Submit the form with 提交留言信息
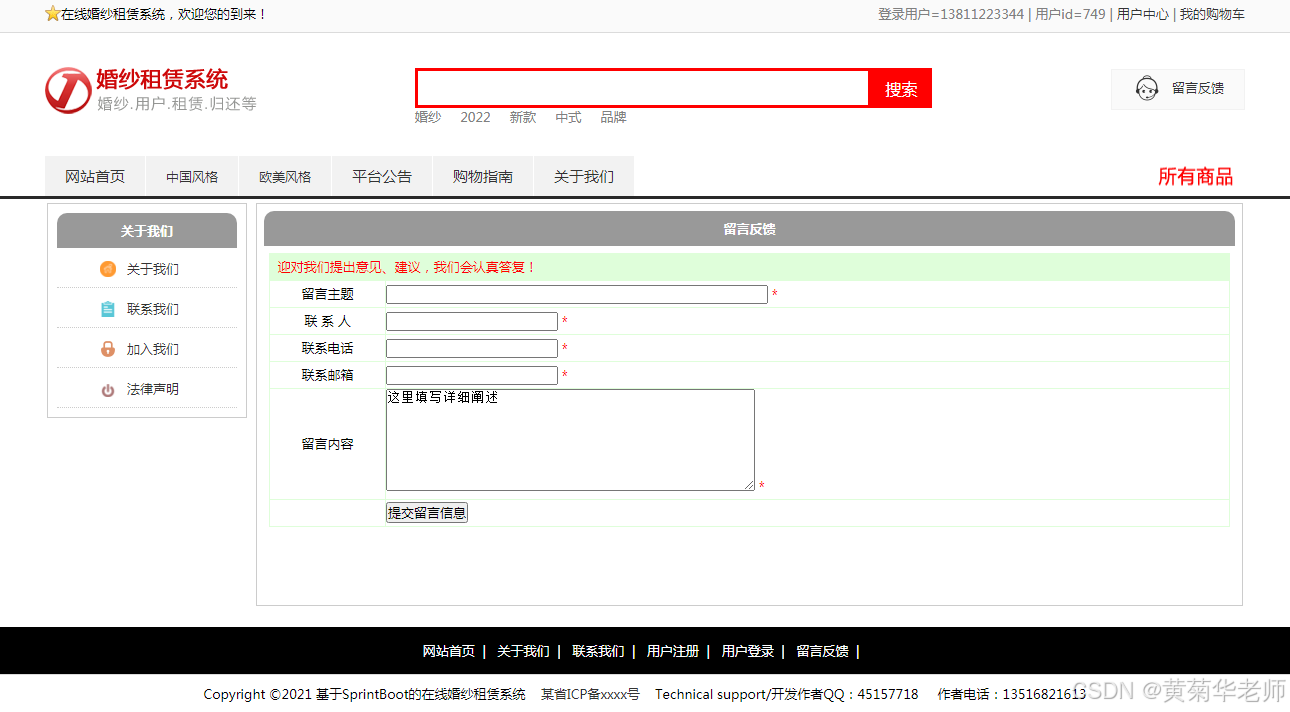This screenshot has height=712, width=1290. 427,513
